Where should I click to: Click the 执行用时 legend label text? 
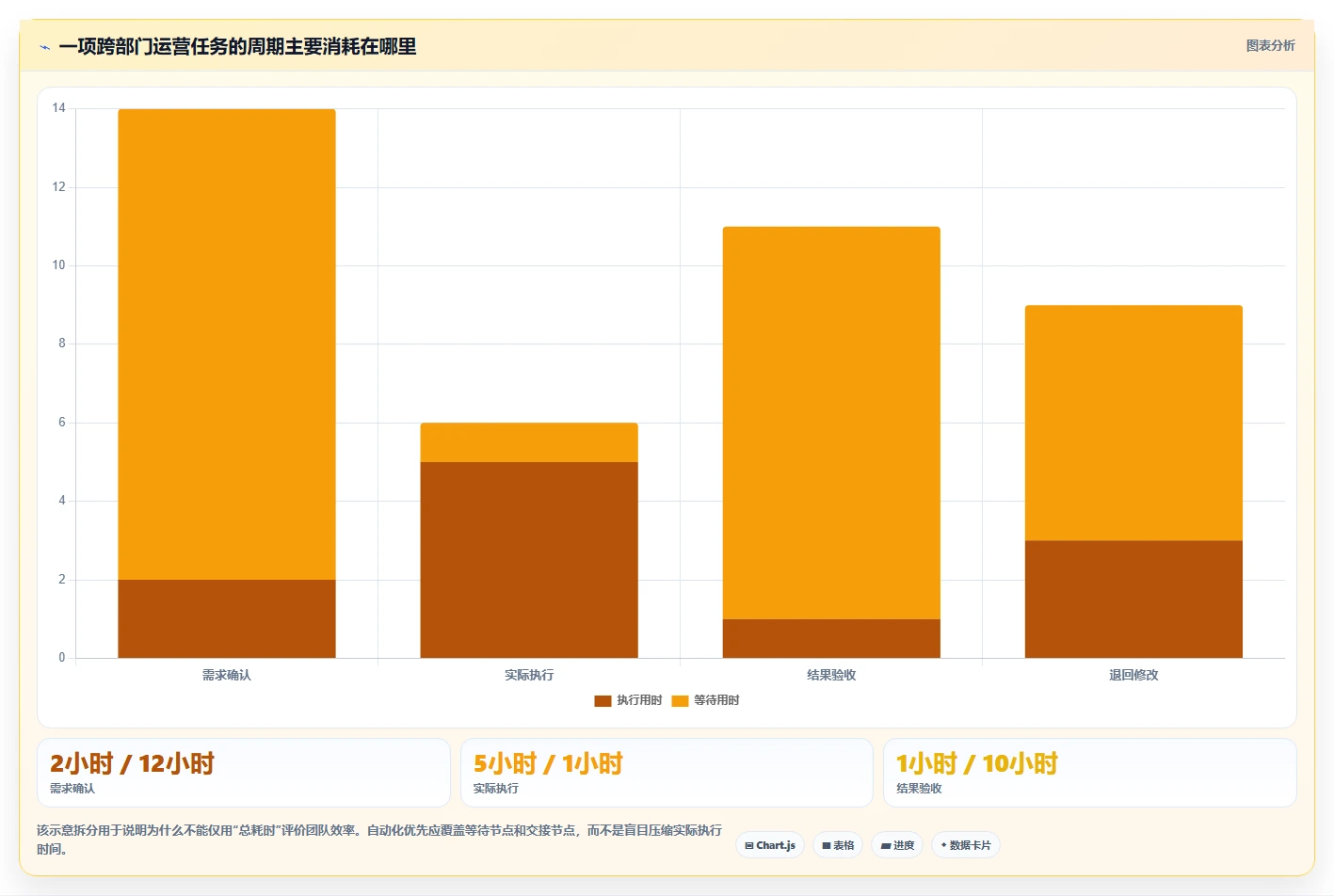(x=639, y=700)
